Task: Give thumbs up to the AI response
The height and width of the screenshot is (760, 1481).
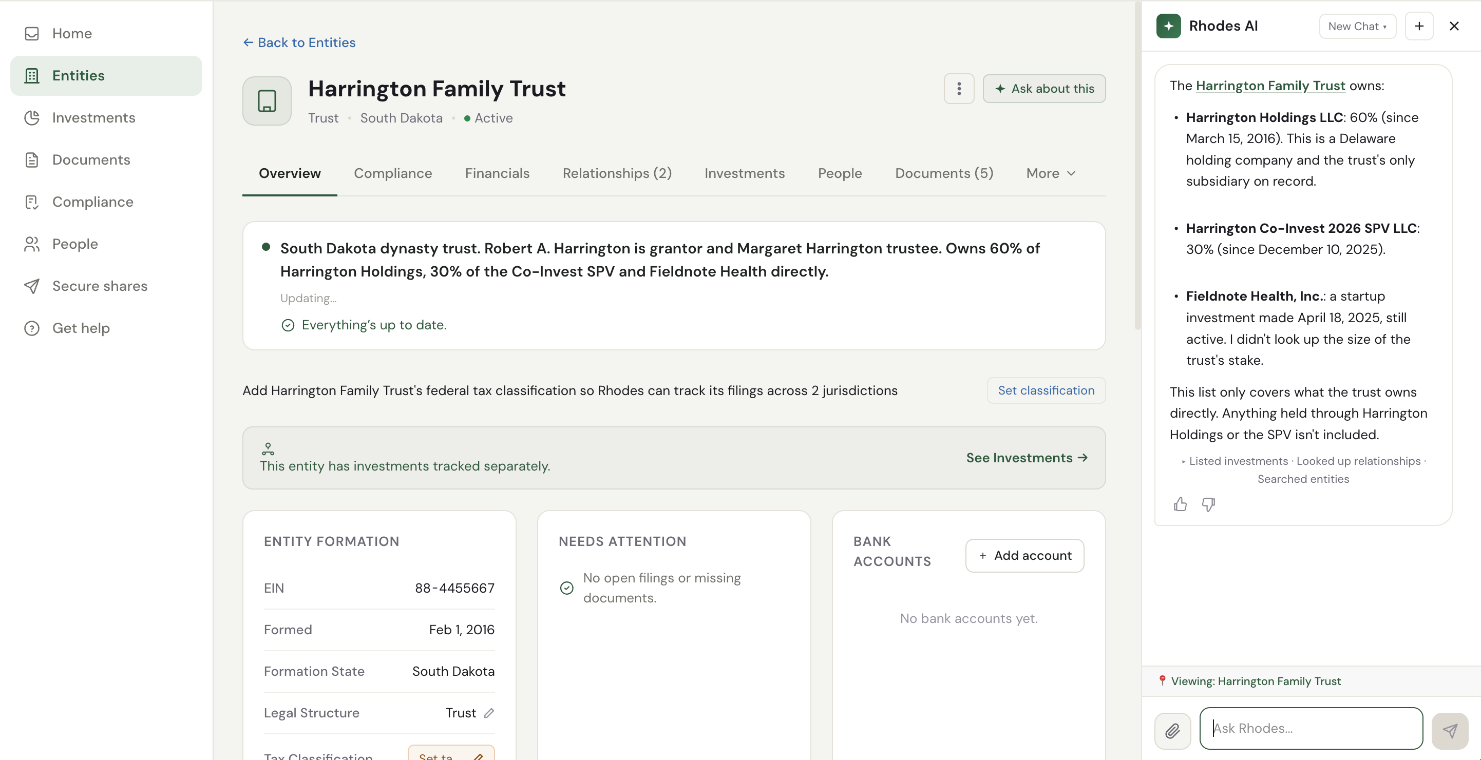Action: click(1181, 504)
